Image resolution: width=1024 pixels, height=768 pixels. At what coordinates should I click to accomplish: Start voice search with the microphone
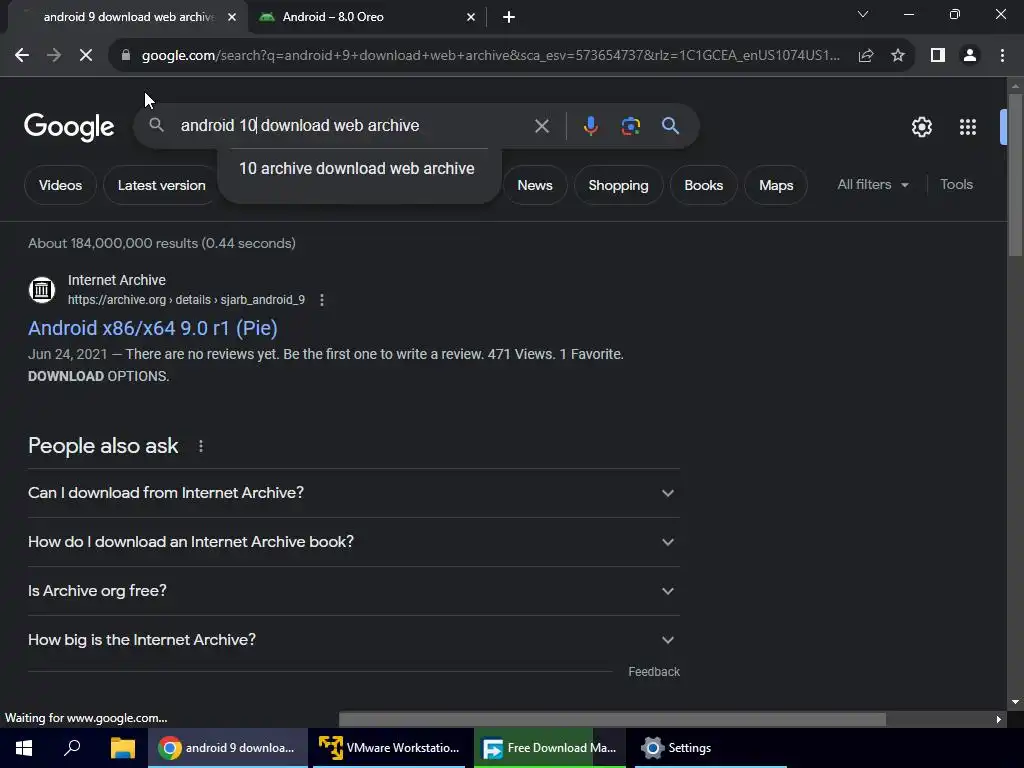590,126
